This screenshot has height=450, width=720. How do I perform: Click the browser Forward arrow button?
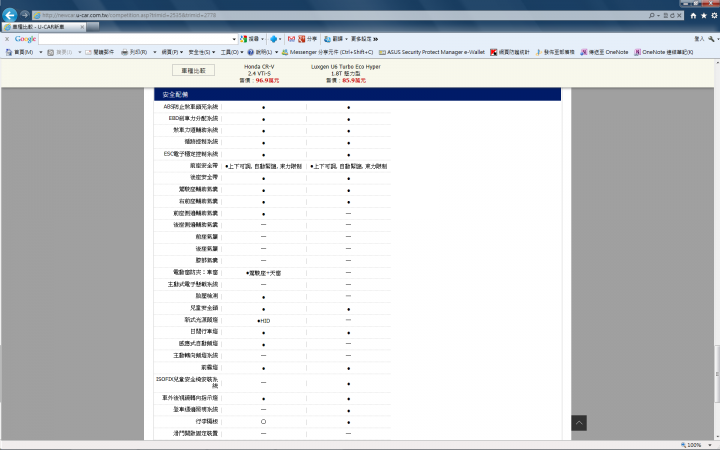[x=25, y=15]
